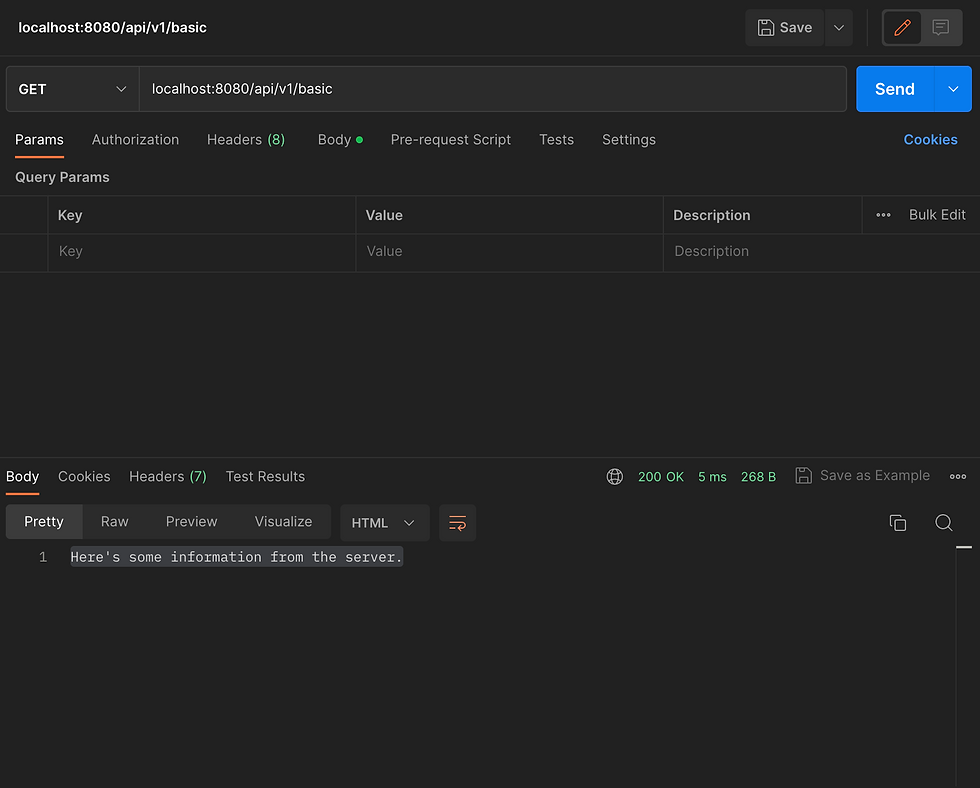This screenshot has height=788, width=980.
Task: Click the response text line
Action: click(236, 557)
